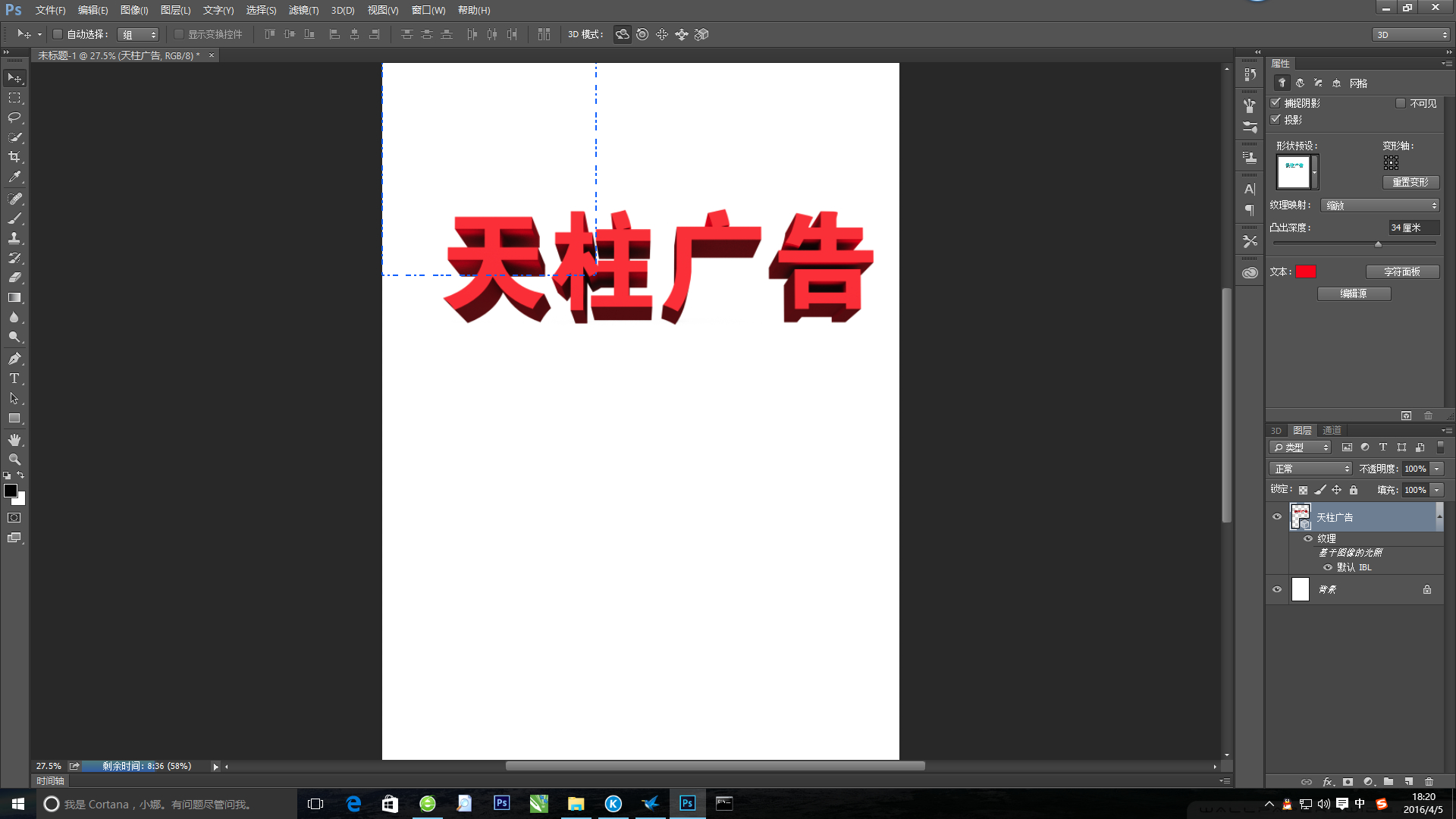Select the Crop tool
Screen dimensions: 1456x819
coord(14,157)
